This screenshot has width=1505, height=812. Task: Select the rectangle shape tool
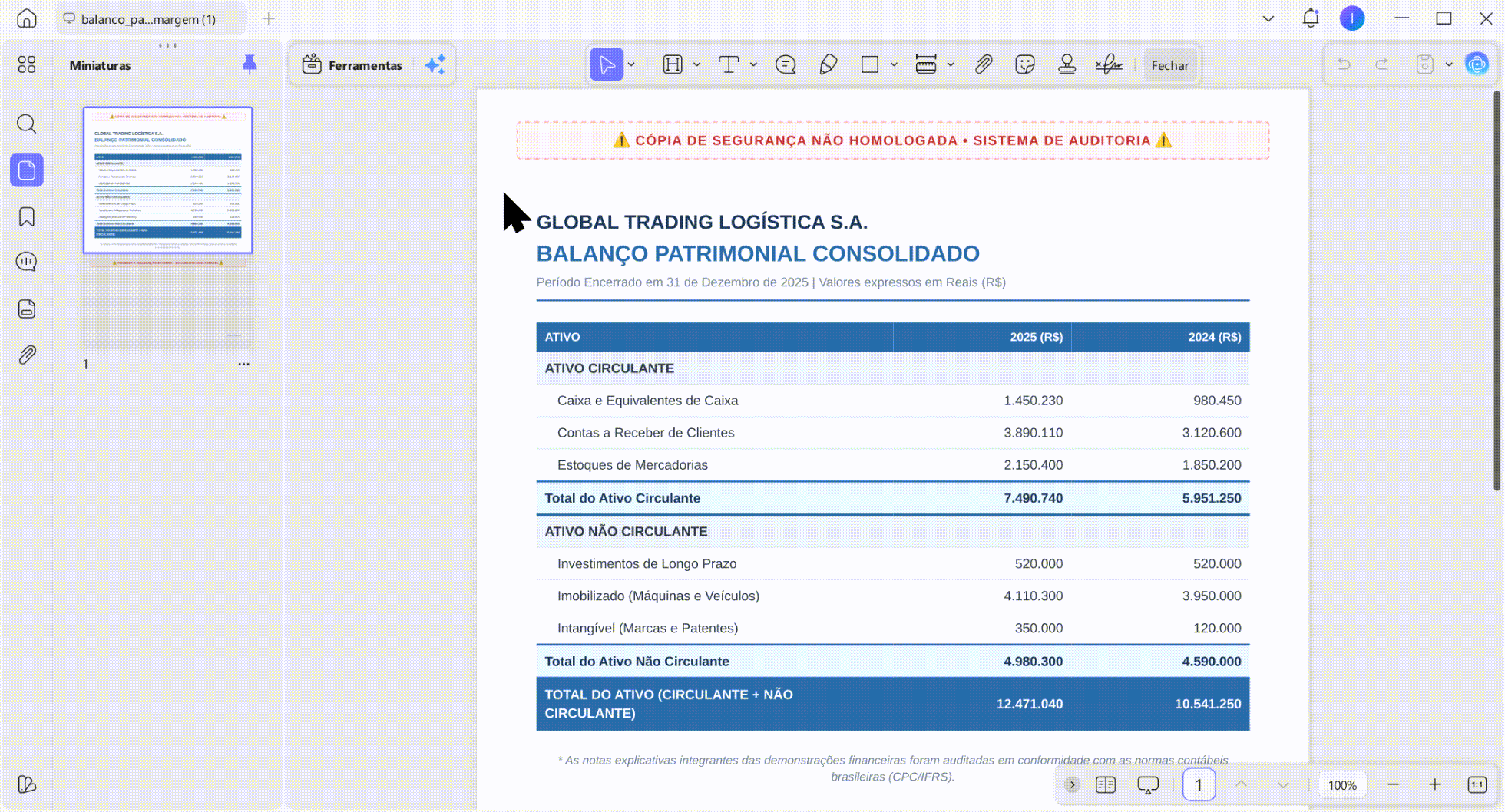pos(870,64)
